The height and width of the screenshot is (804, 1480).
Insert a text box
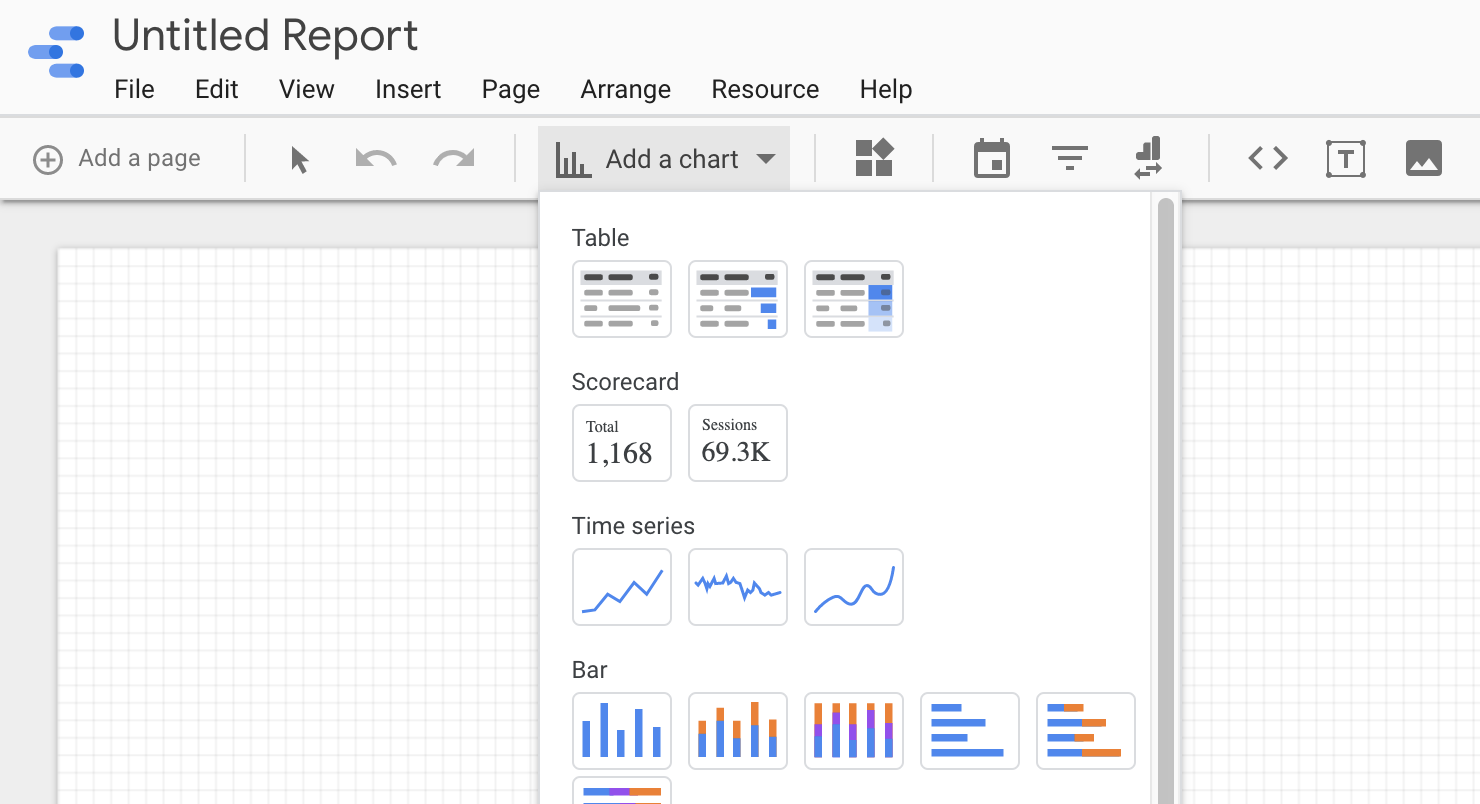(x=1345, y=159)
